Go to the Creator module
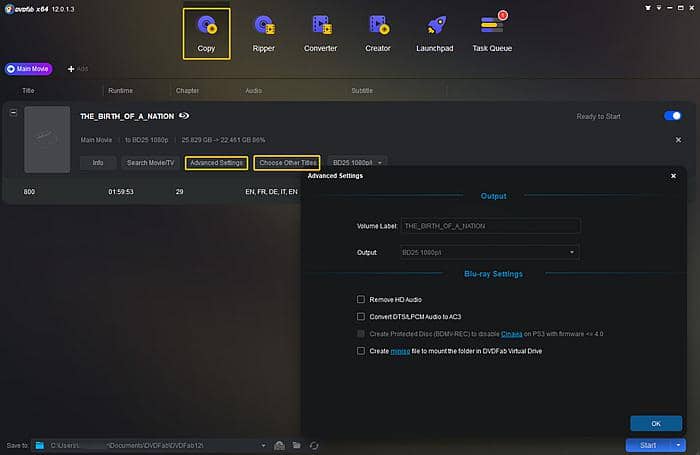Viewport: 700px width, 455px height. (x=378, y=33)
